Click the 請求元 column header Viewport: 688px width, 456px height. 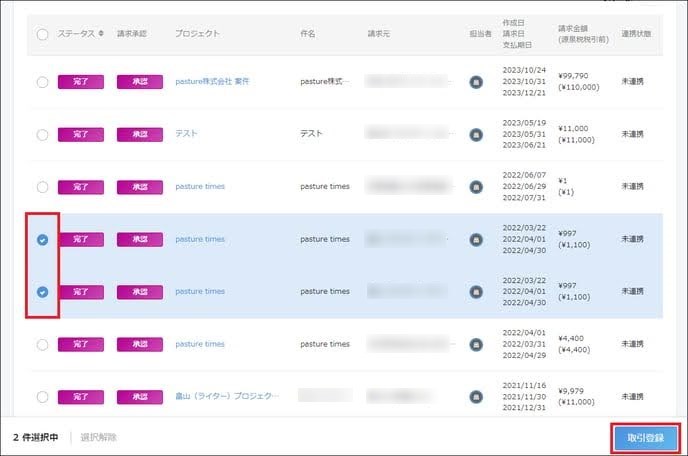(379, 33)
